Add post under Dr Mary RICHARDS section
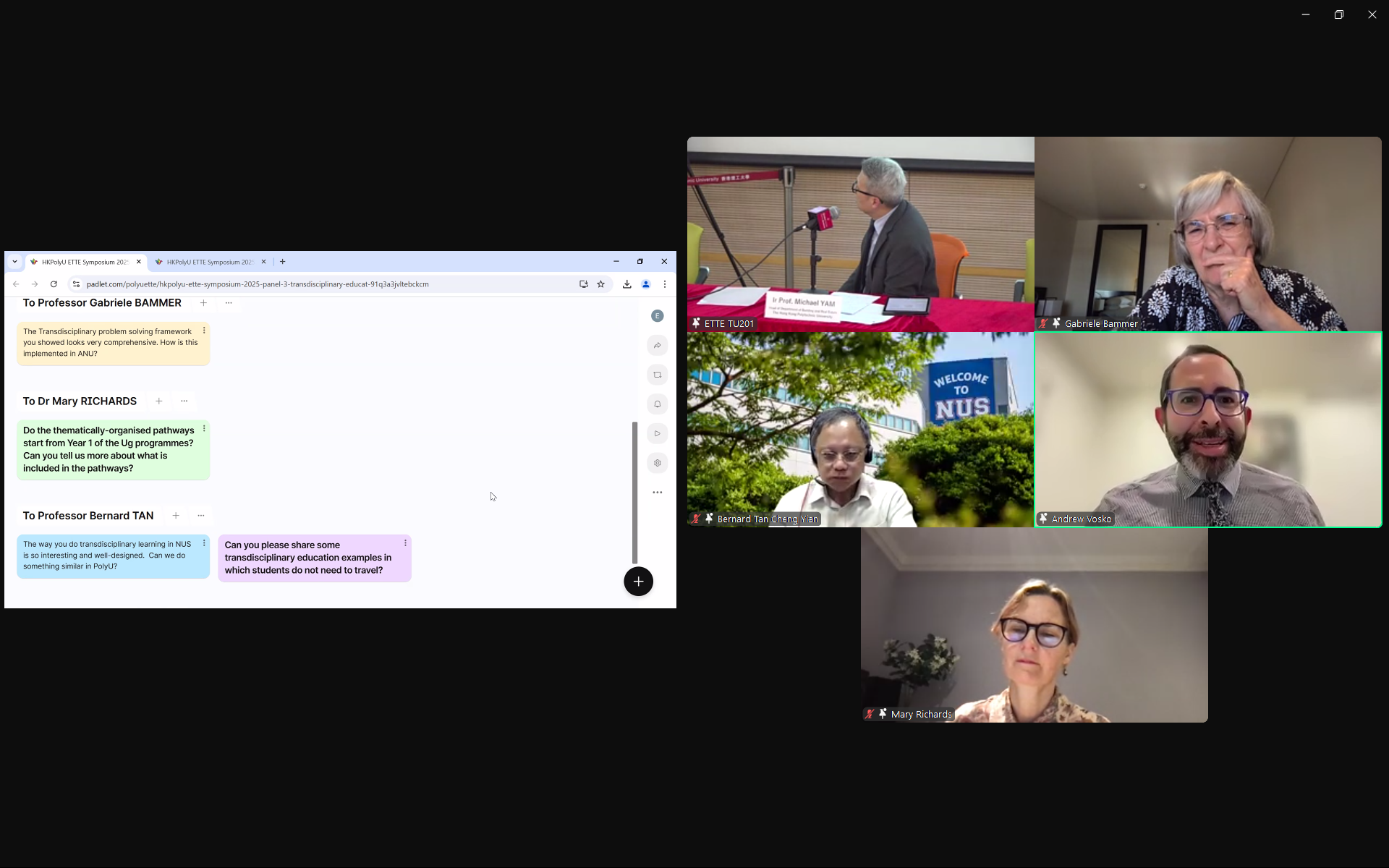Image resolution: width=1389 pixels, height=868 pixels. (158, 401)
